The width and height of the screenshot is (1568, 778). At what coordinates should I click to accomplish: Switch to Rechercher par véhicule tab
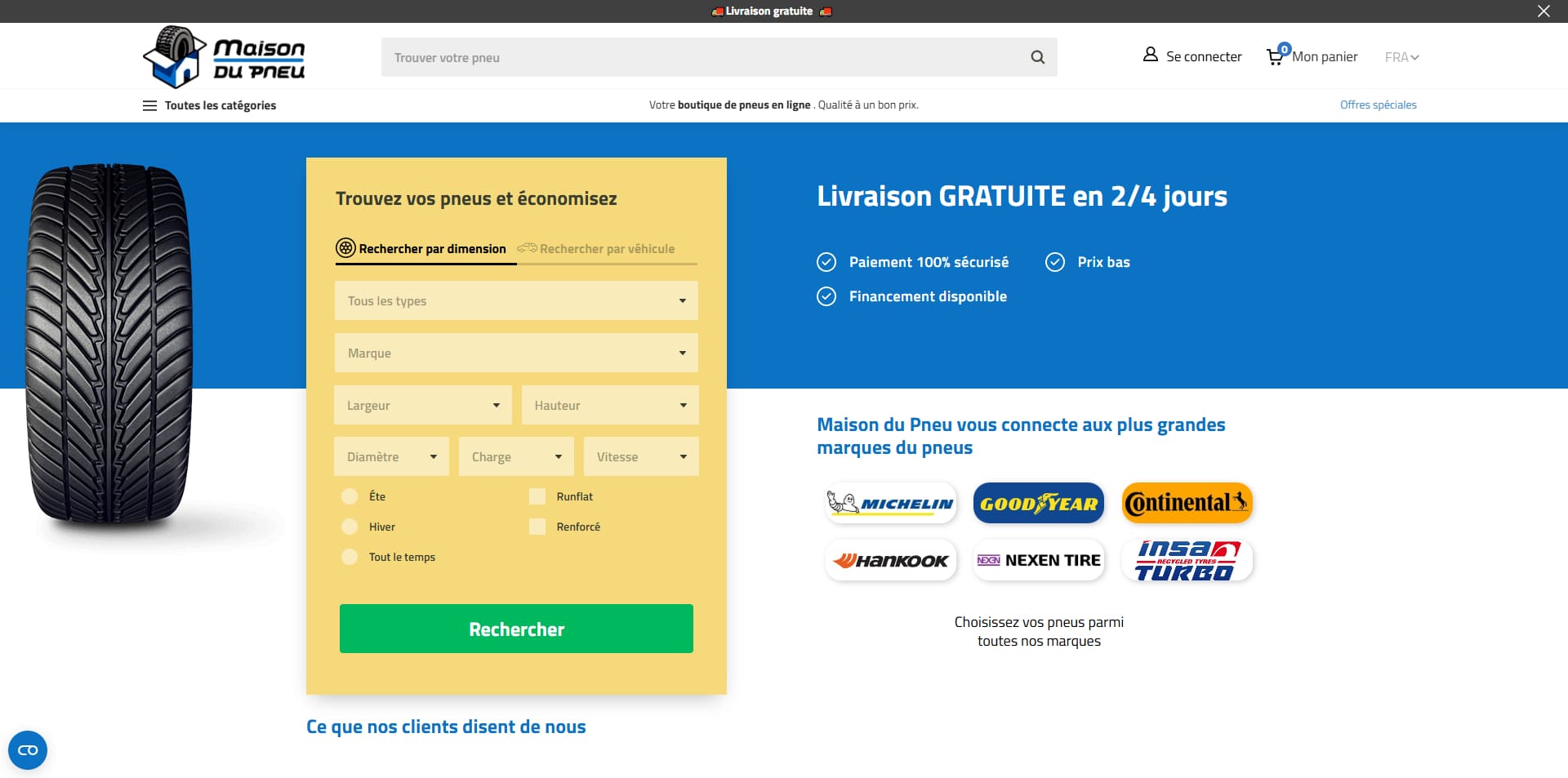point(596,248)
